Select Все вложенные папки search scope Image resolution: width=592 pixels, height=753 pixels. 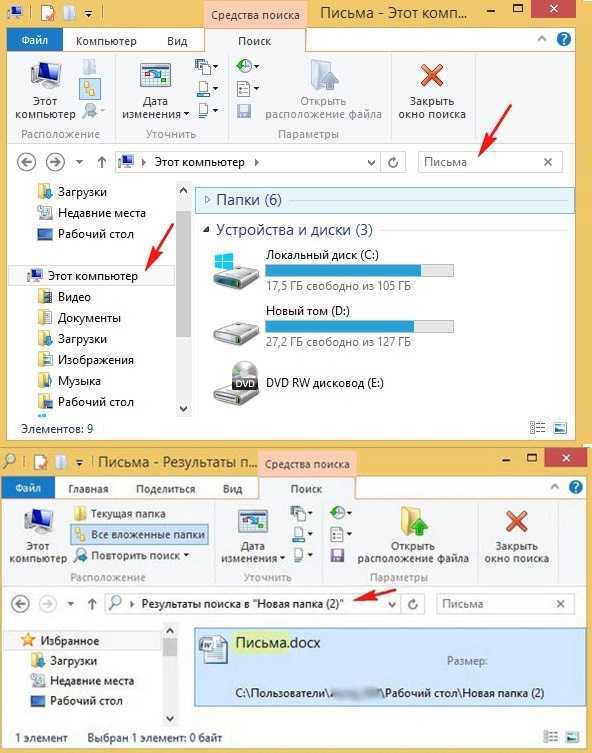pos(140,534)
